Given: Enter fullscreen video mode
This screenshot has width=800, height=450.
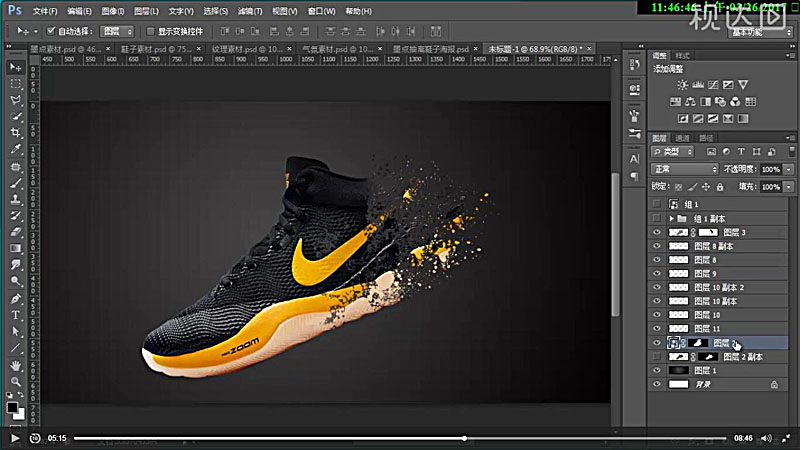Looking at the screenshot, I should pos(786,438).
